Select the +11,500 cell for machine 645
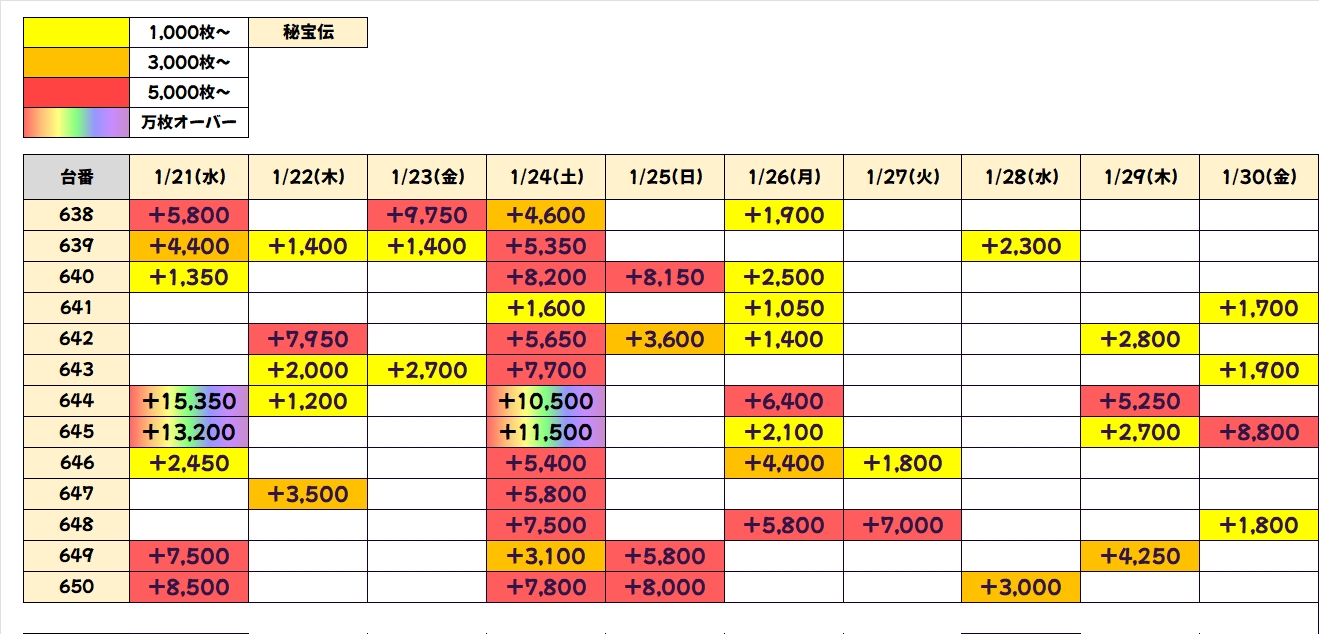Viewport: 1319px width, 634px height. click(x=546, y=432)
